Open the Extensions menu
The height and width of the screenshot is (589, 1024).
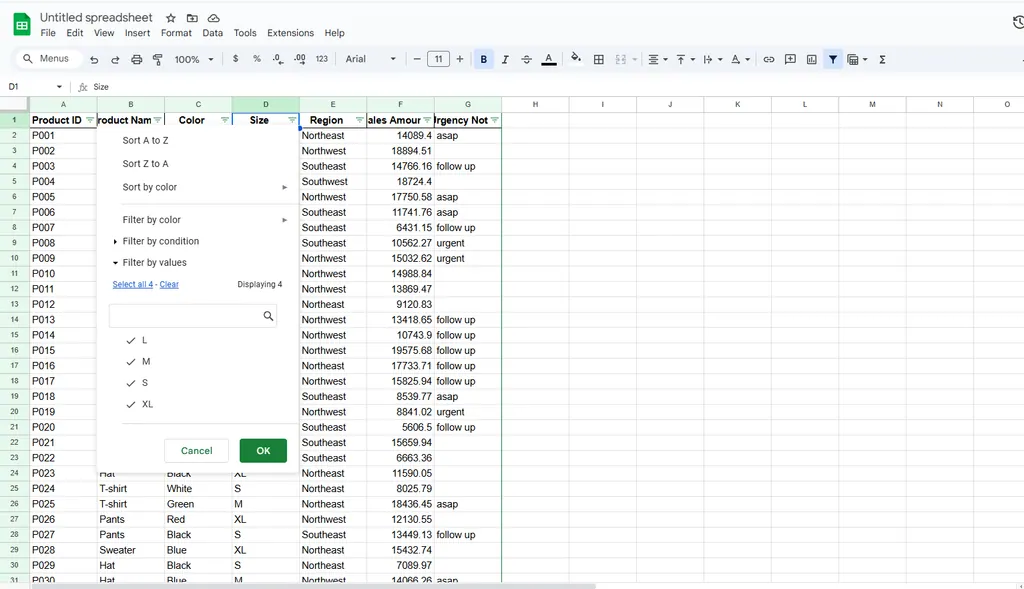pos(290,33)
